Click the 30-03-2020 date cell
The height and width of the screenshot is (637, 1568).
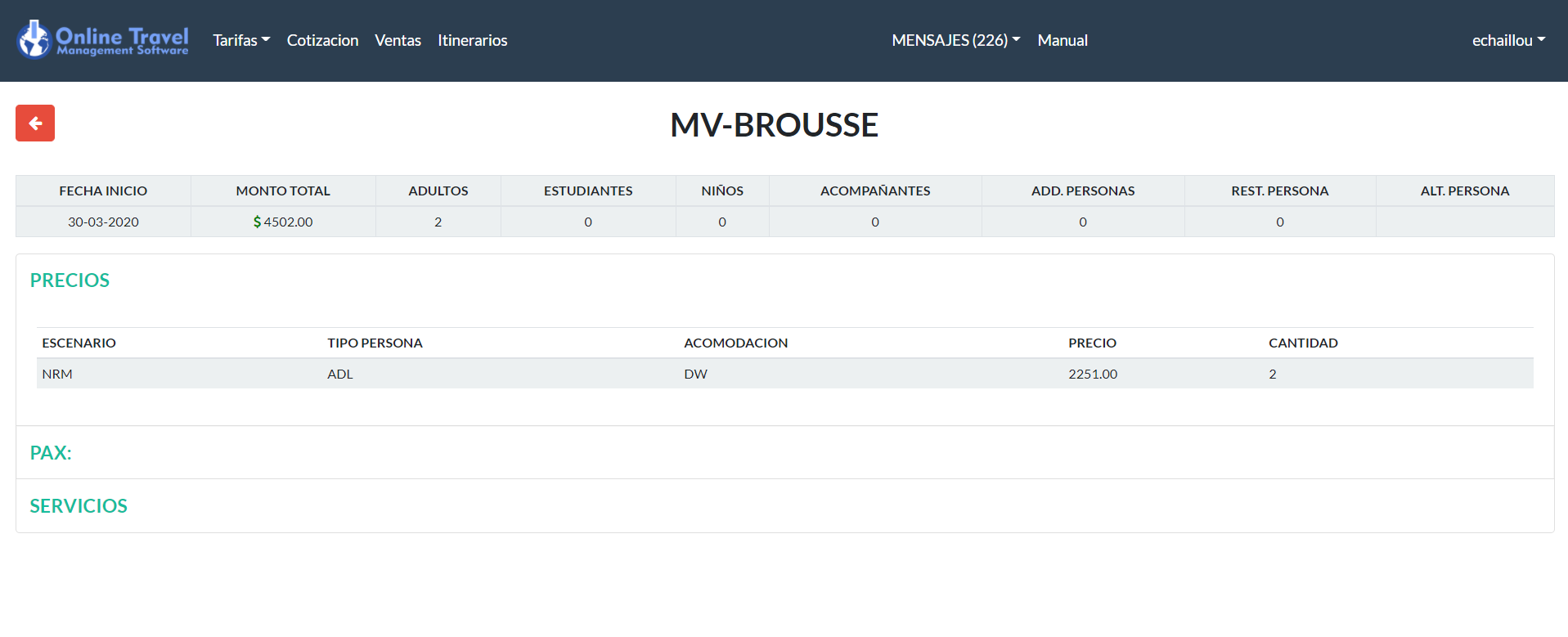[x=103, y=222]
